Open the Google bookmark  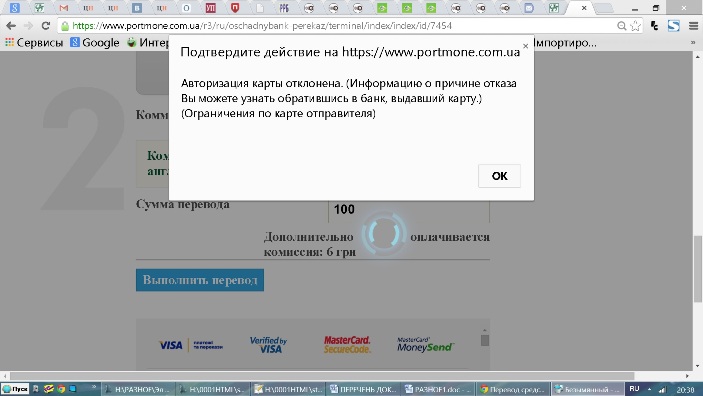click(x=95, y=43)
